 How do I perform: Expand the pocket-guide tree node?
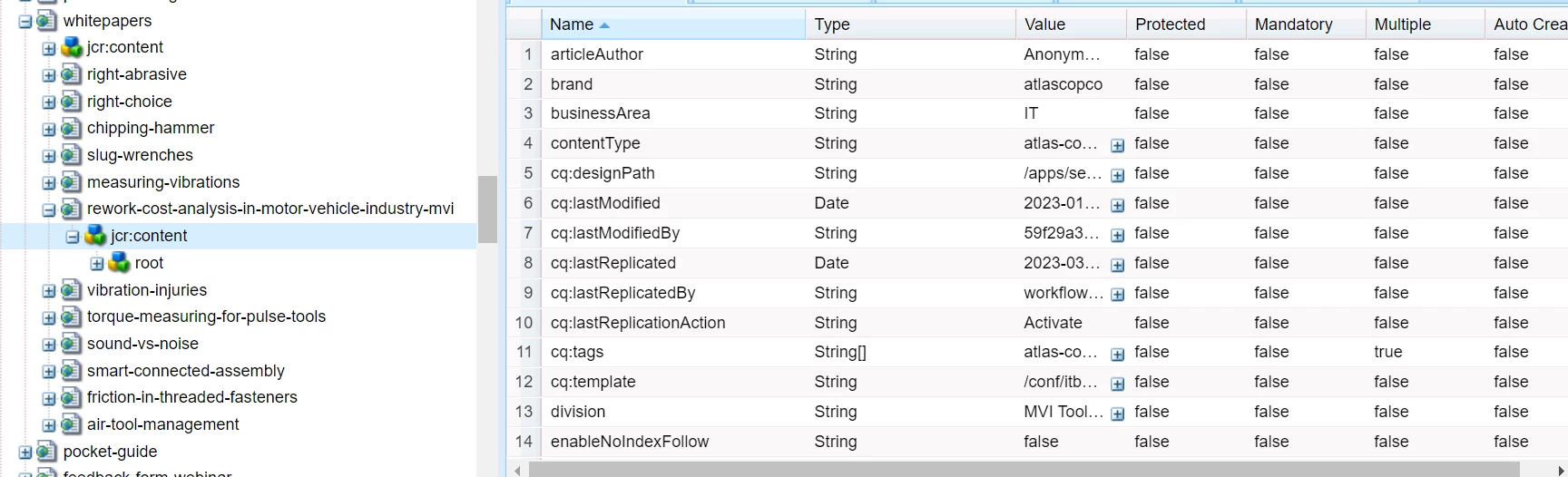click(24, 453)
